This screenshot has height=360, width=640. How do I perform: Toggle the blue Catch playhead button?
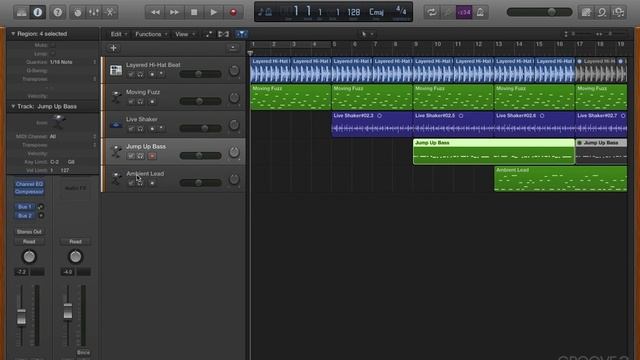click(x=242, y=34)
